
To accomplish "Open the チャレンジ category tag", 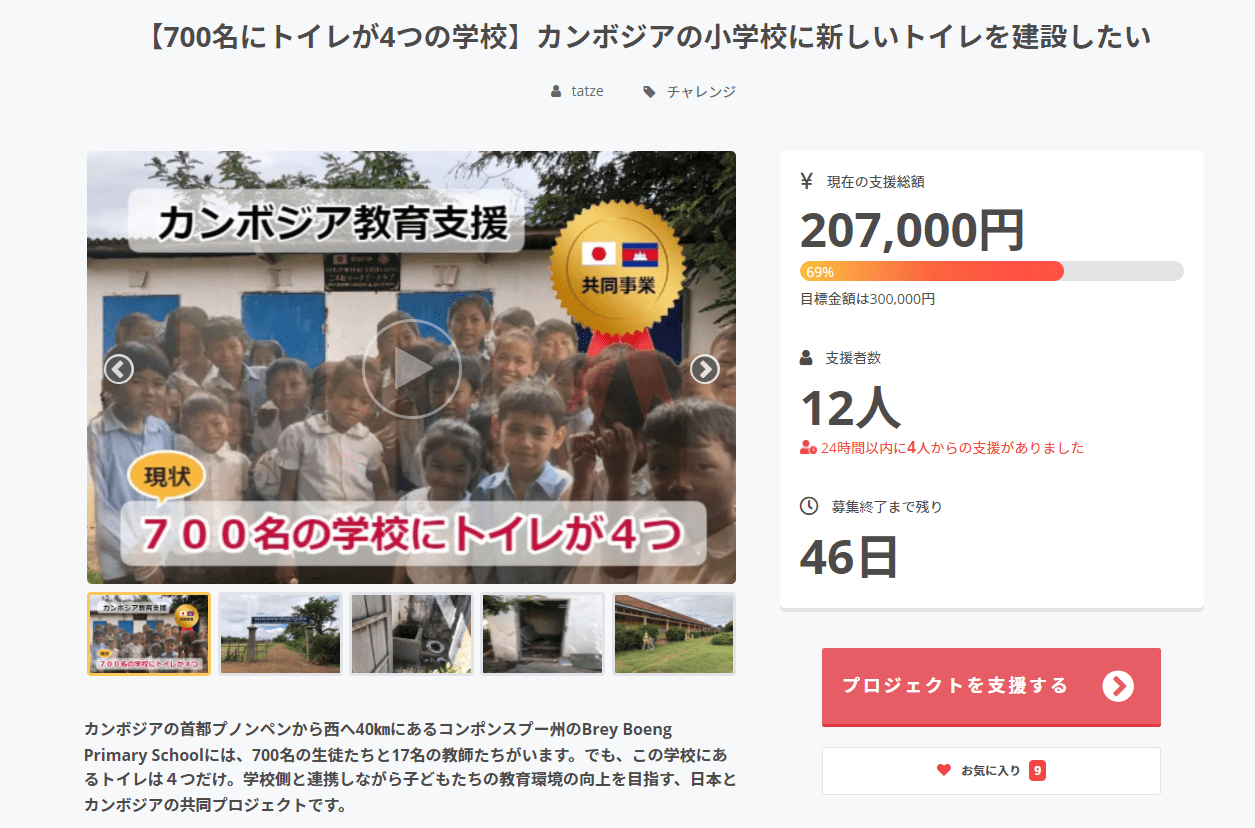I will [701, 92].
